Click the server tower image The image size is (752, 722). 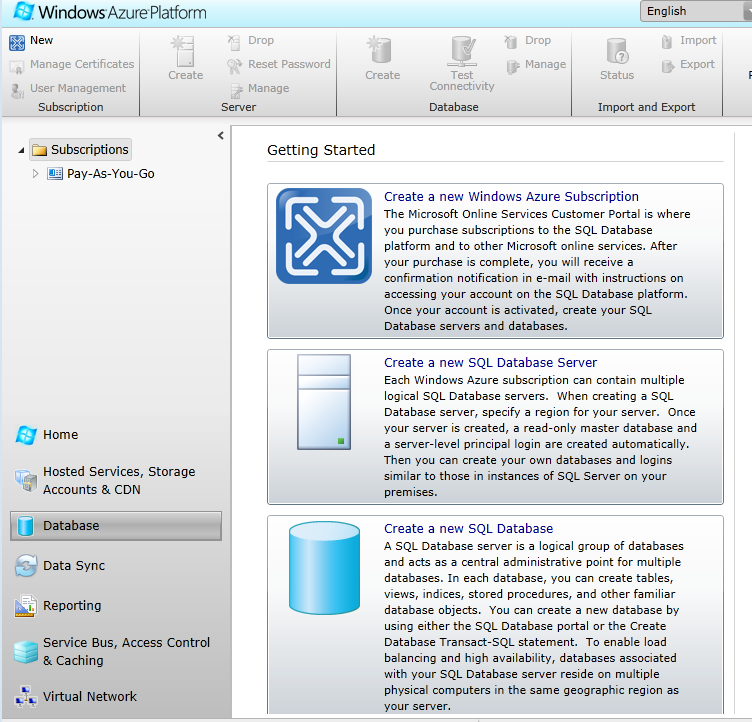[x=324, y=402]
